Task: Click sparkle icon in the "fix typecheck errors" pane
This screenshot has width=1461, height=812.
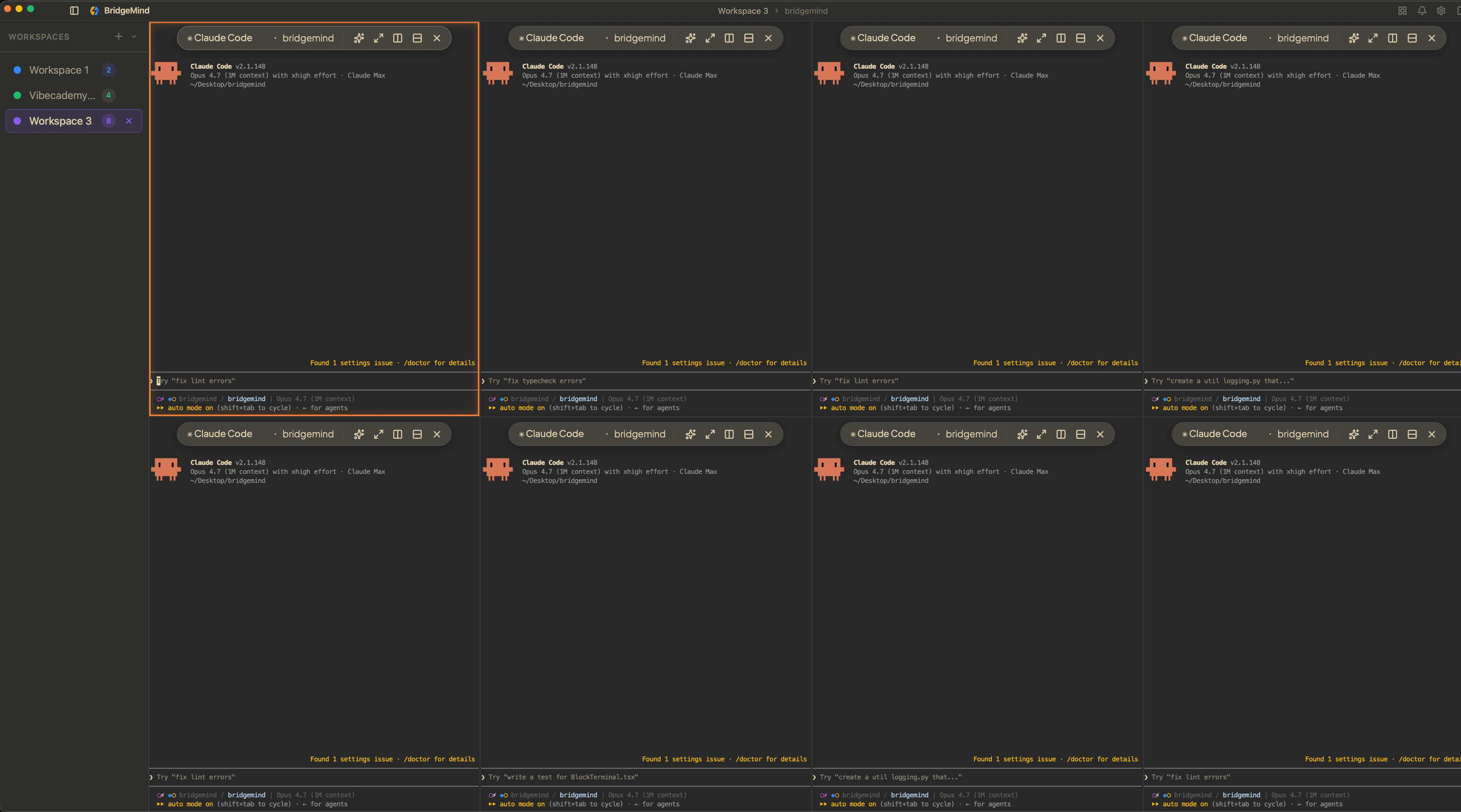Action: tap(690, 38)
